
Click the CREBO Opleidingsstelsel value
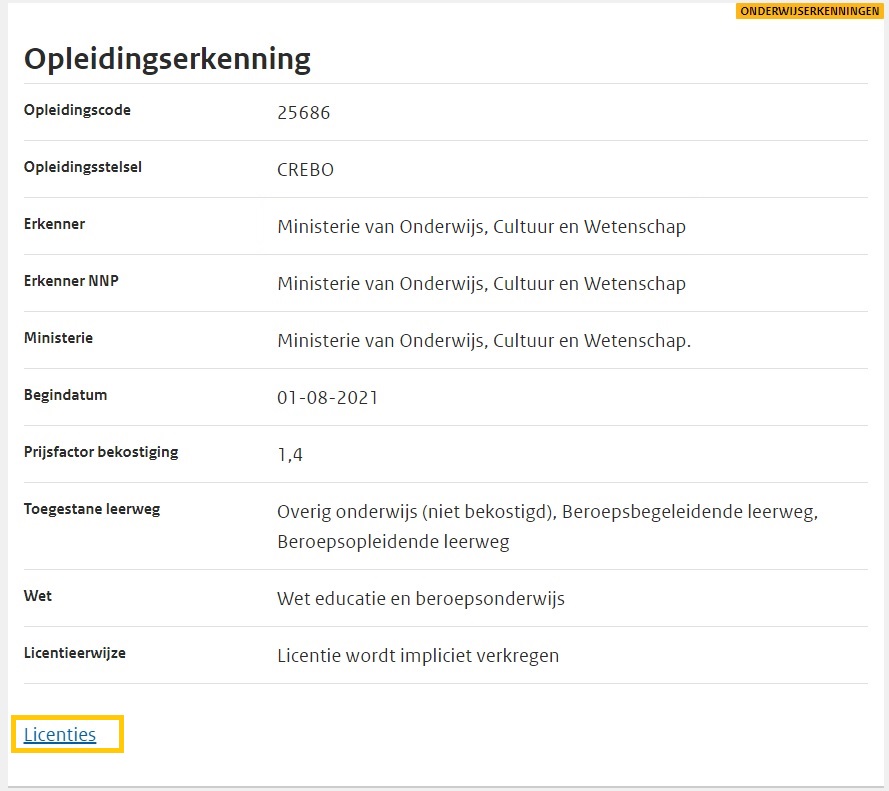tap(305, 170)
